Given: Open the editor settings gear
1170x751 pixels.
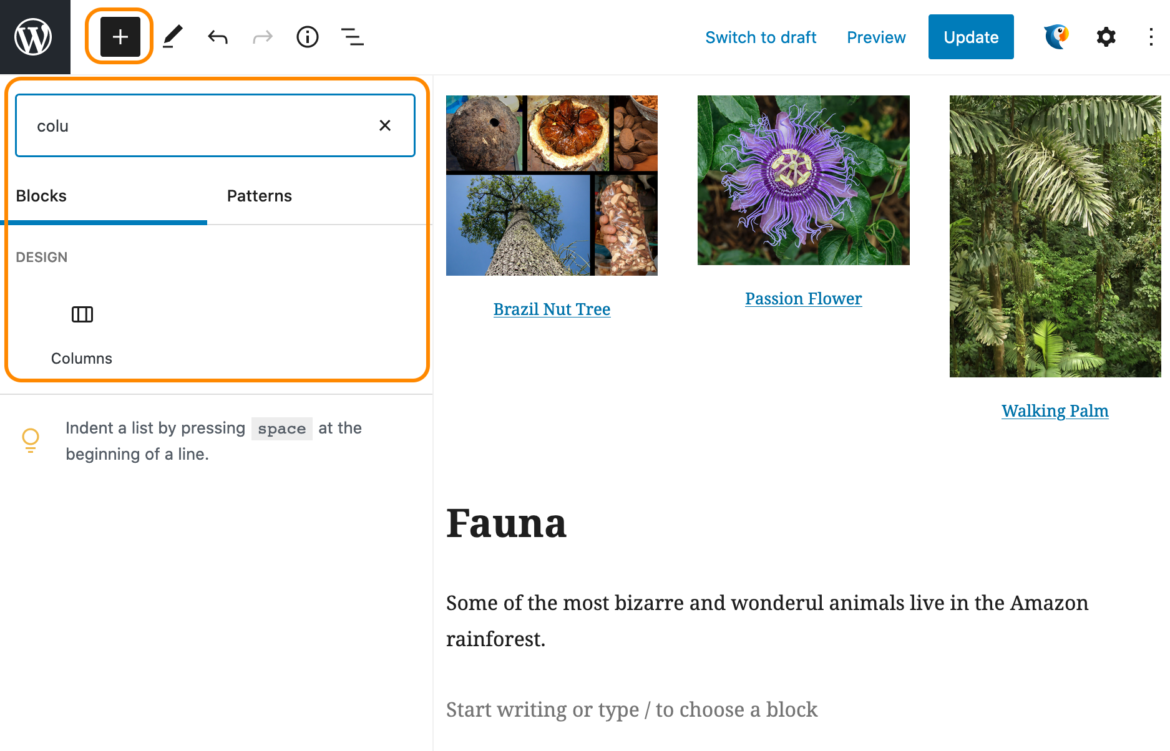Looking at the screenshot, I should click(x=1105, y=37).
